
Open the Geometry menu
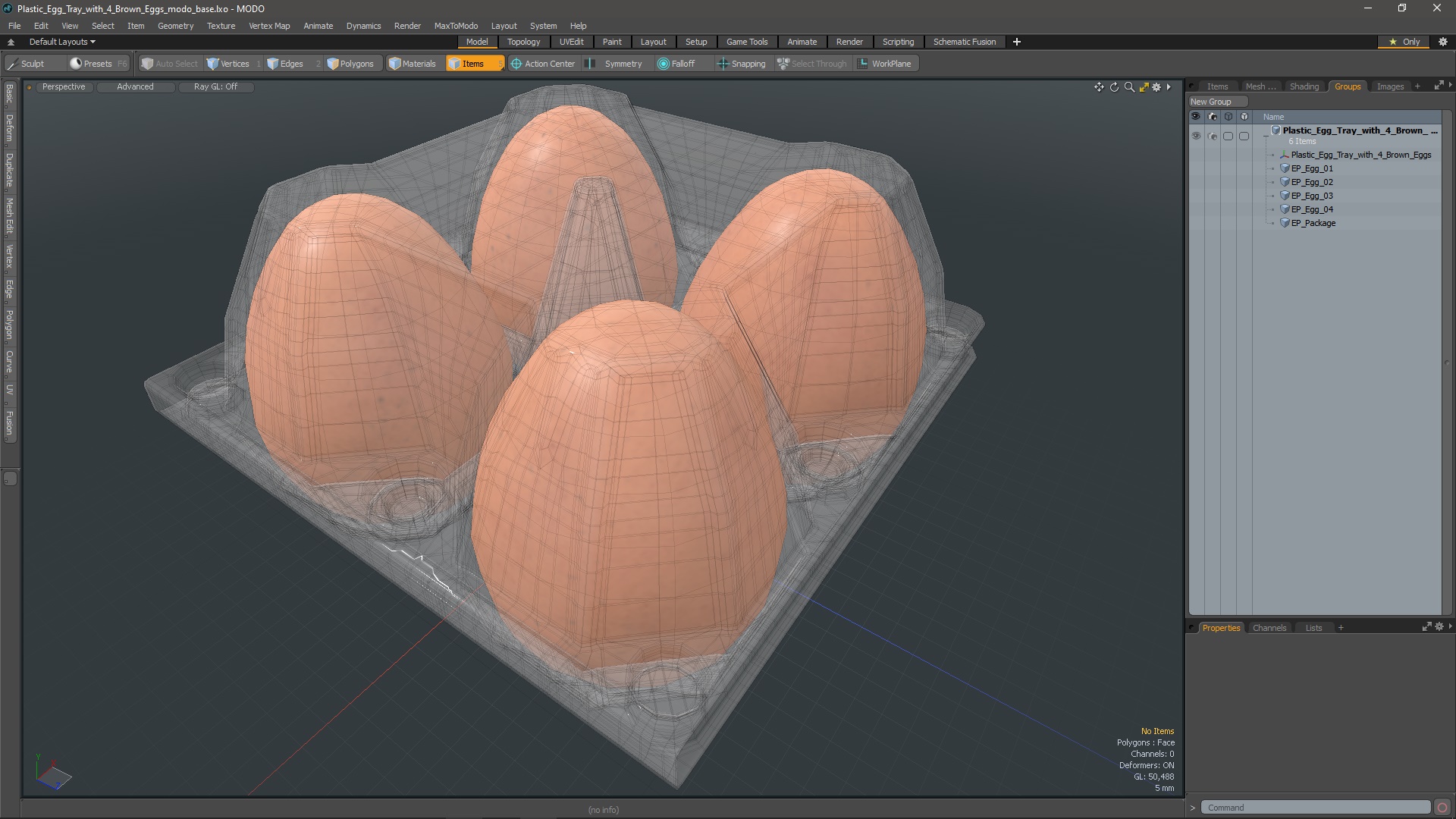(175, 26)
